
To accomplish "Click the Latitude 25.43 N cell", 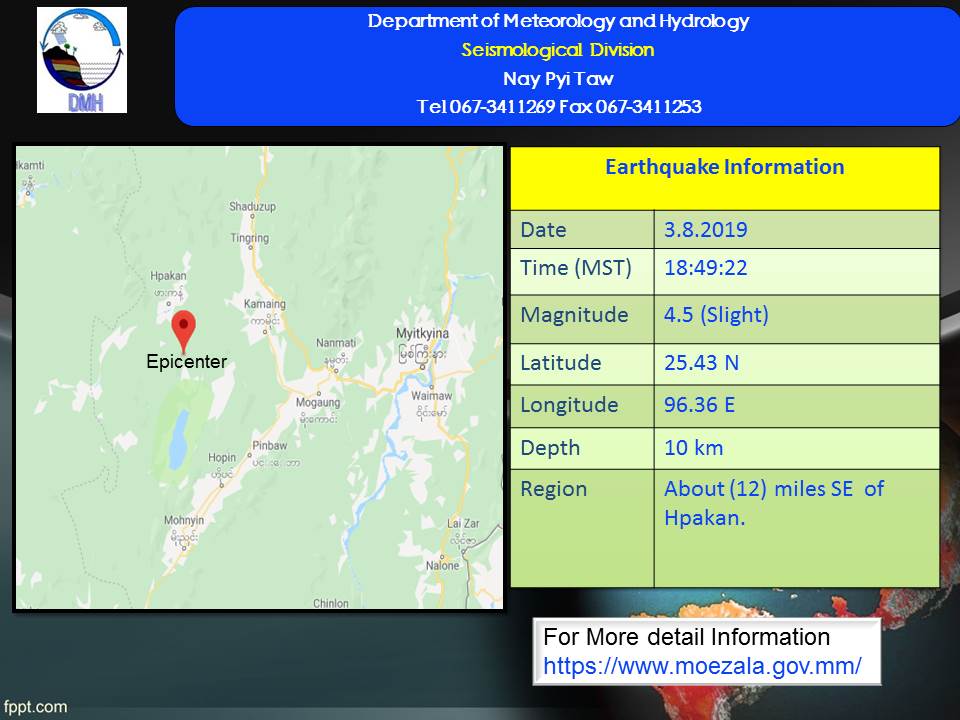I will pos(797,364).
